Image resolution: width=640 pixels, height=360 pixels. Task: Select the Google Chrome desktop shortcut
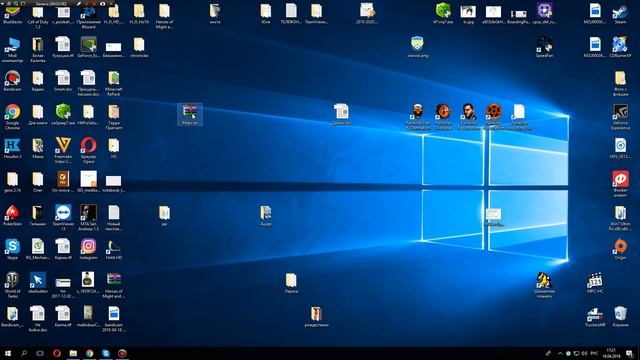coord(12,117)
